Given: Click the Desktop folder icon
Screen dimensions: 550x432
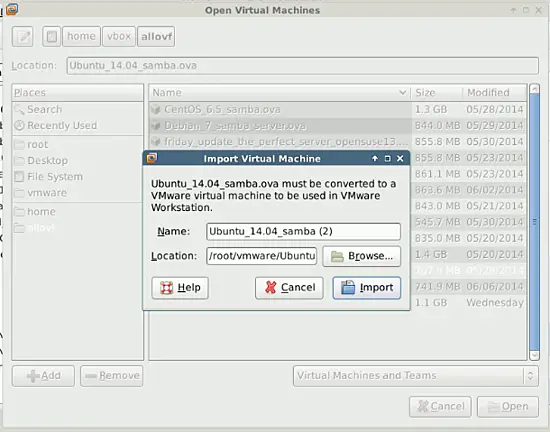Looking at the screenshot, I should click(x=20, y=161).
